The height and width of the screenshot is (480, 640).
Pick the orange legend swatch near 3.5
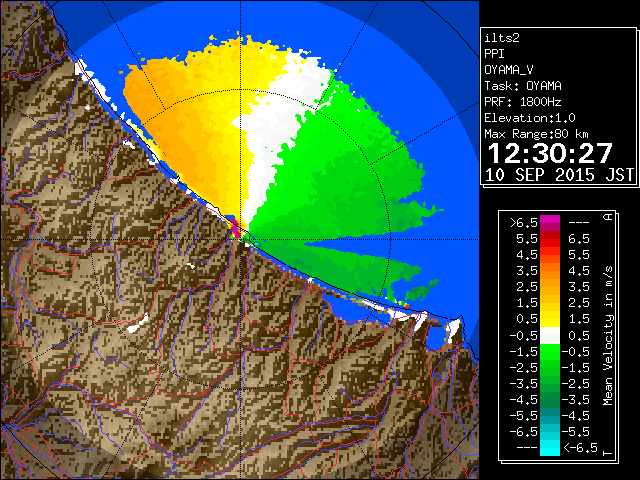click(x=550, y=271)
